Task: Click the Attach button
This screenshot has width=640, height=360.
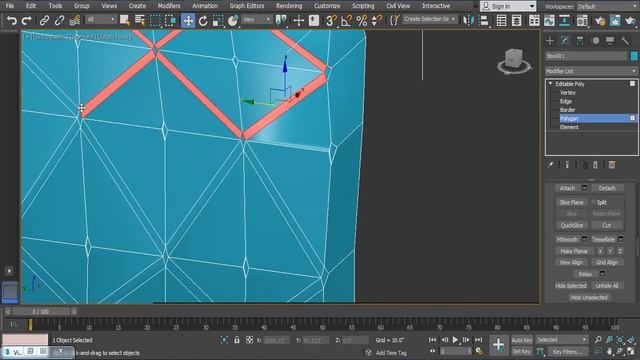Action: [567, 188]
